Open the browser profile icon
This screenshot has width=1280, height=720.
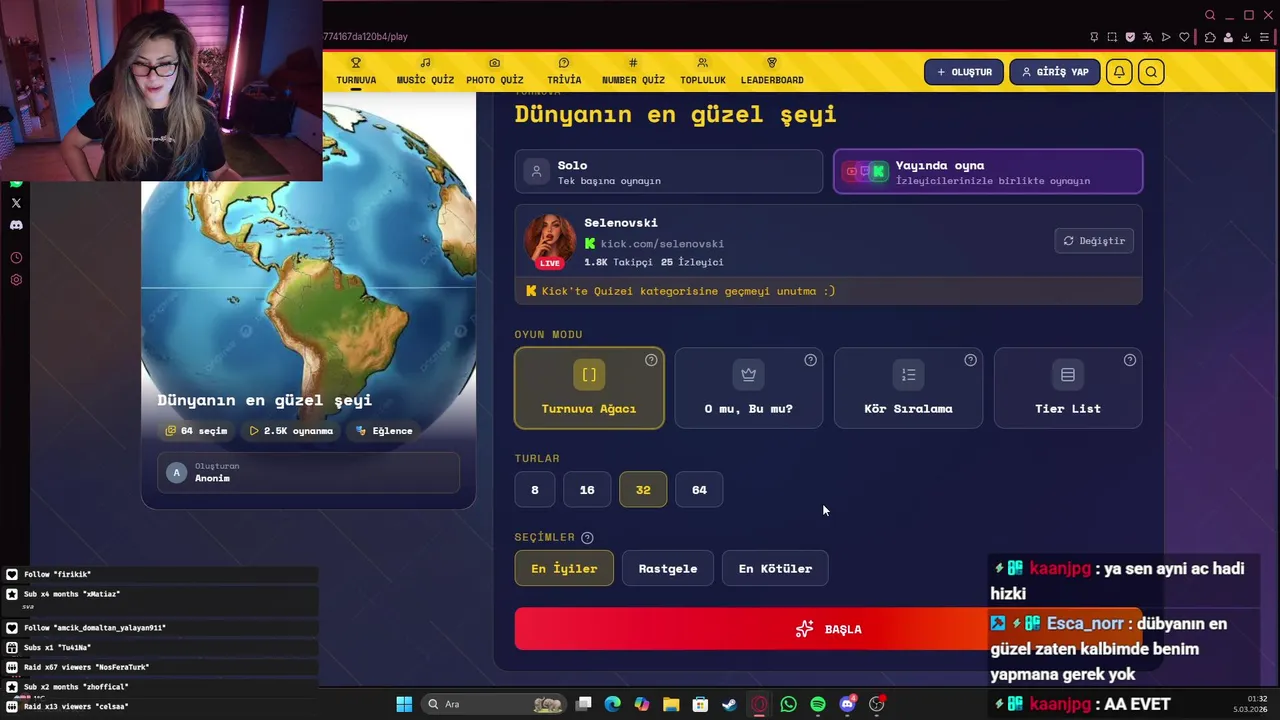[1228, 37]
